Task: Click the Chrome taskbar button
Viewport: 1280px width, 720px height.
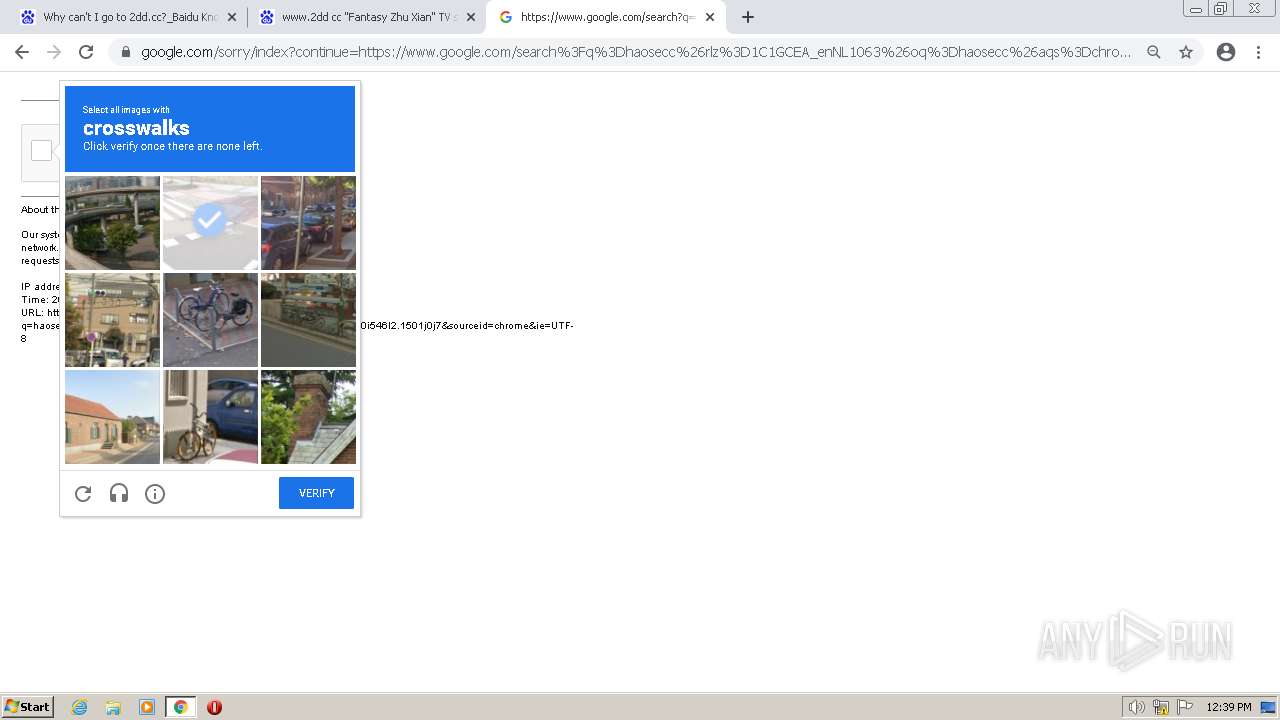Action: (x=180, y=707)
